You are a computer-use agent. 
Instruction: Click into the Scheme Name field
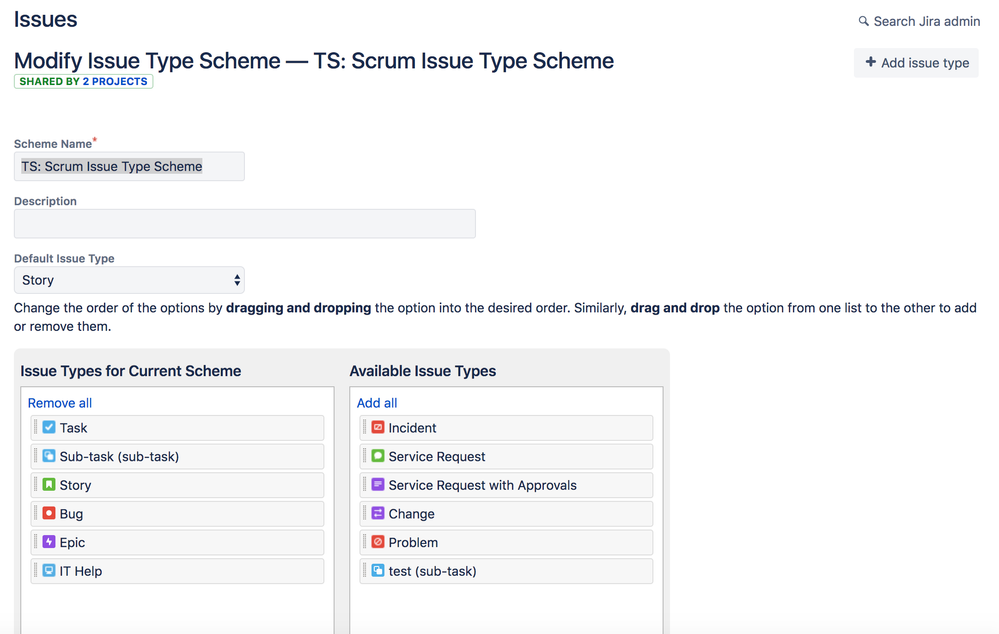pyautogui.click(x=129, y=166)
